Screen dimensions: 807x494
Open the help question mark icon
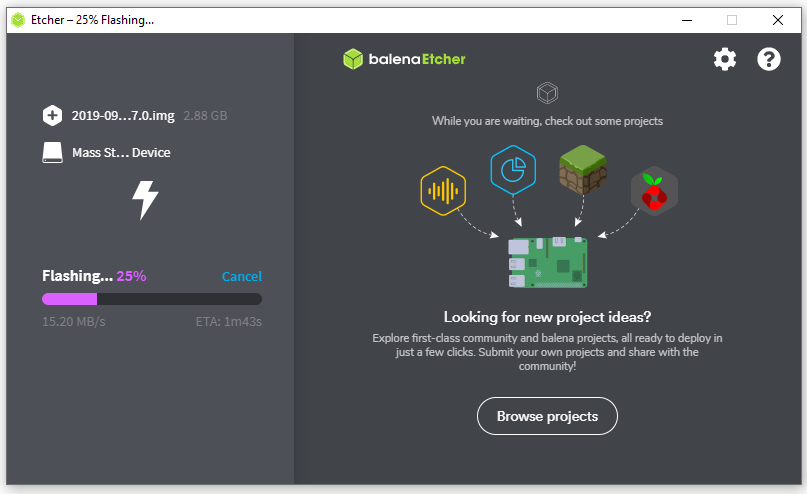tap(768, 59)
